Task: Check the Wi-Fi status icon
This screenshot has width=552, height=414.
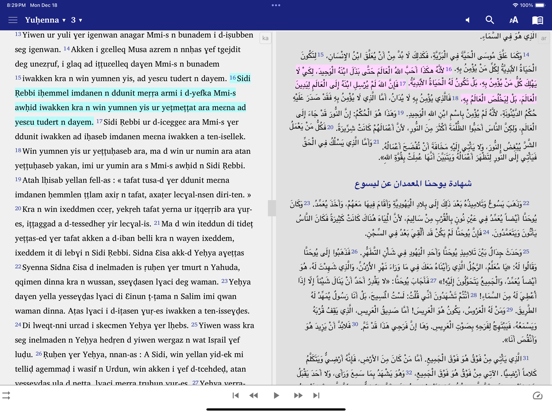Action: [x=515, y=5]
